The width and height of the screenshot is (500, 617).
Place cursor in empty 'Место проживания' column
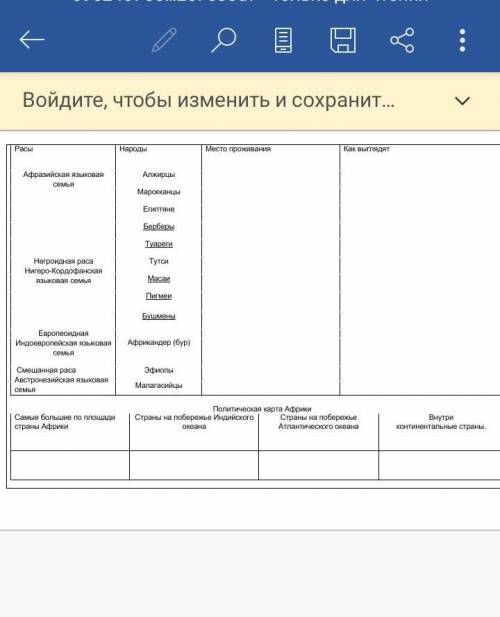click(x=271, y=272)
